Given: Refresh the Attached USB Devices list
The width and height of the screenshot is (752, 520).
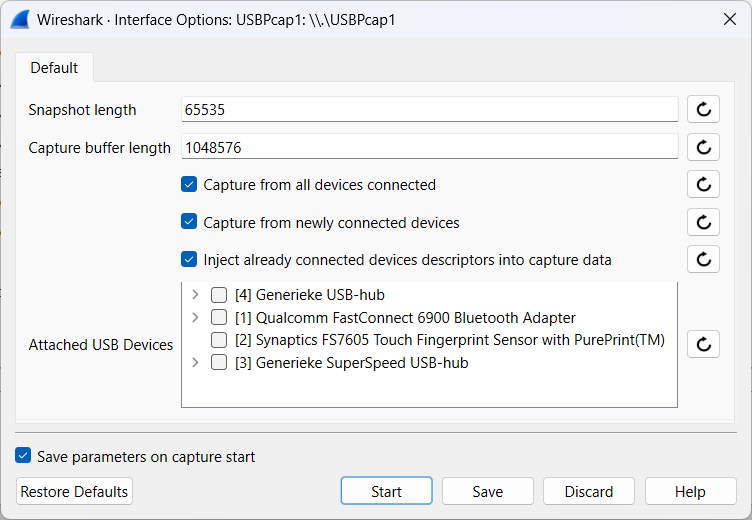Looking at the screenshot, I should (x=703, y=344).
